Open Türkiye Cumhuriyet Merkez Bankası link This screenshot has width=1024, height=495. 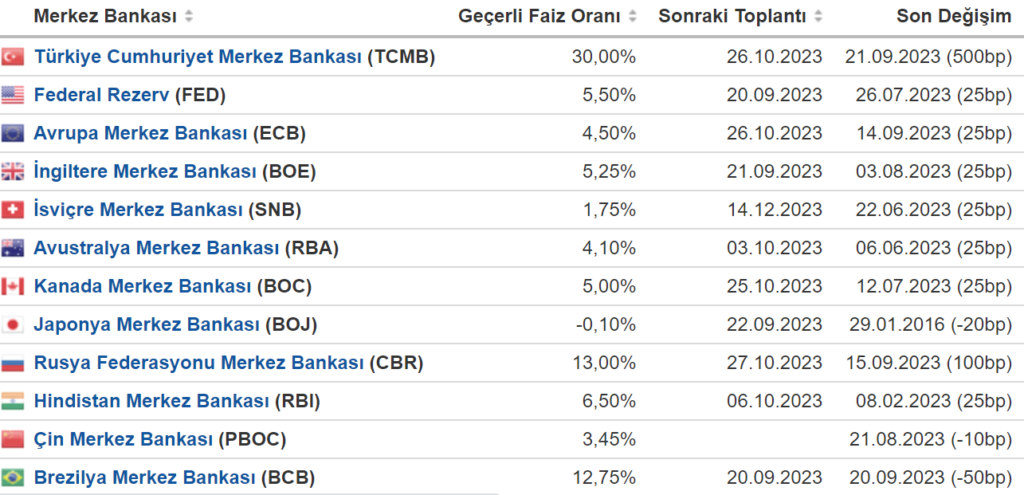click(x=197, y=57)
